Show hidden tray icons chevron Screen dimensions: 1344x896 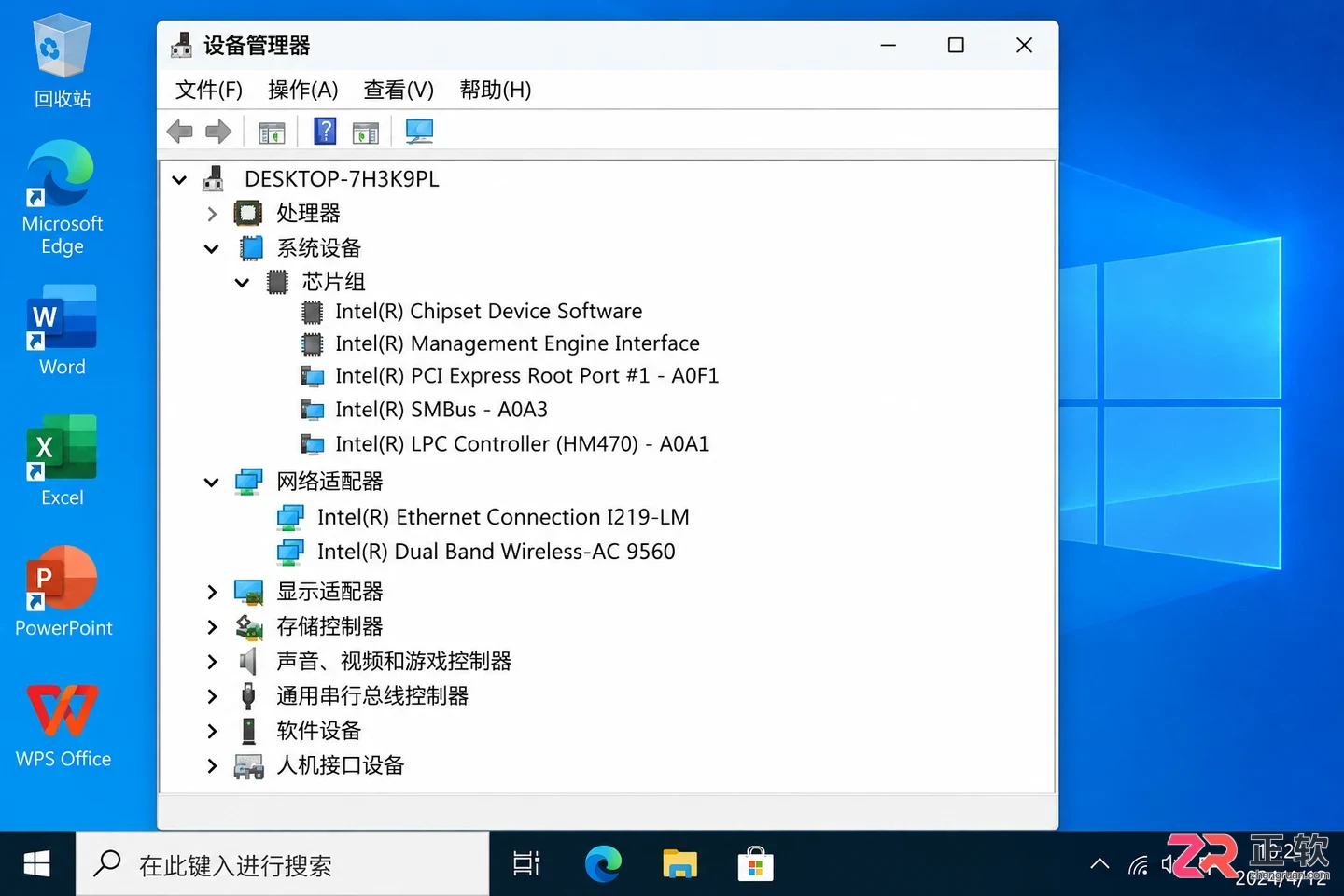[1100, 864]
